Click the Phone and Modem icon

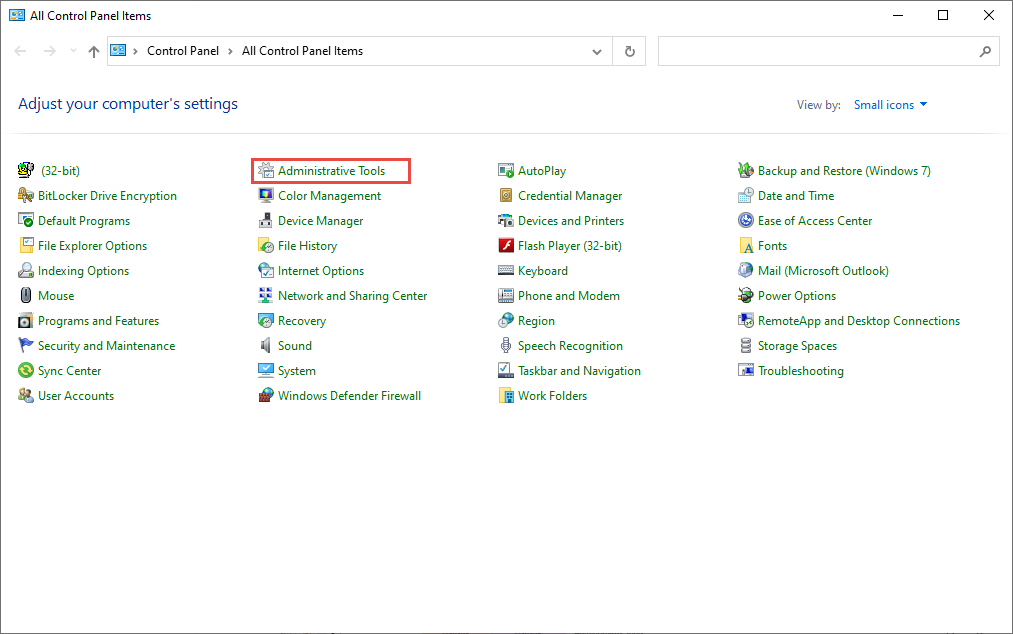click(x=506, y=296)
